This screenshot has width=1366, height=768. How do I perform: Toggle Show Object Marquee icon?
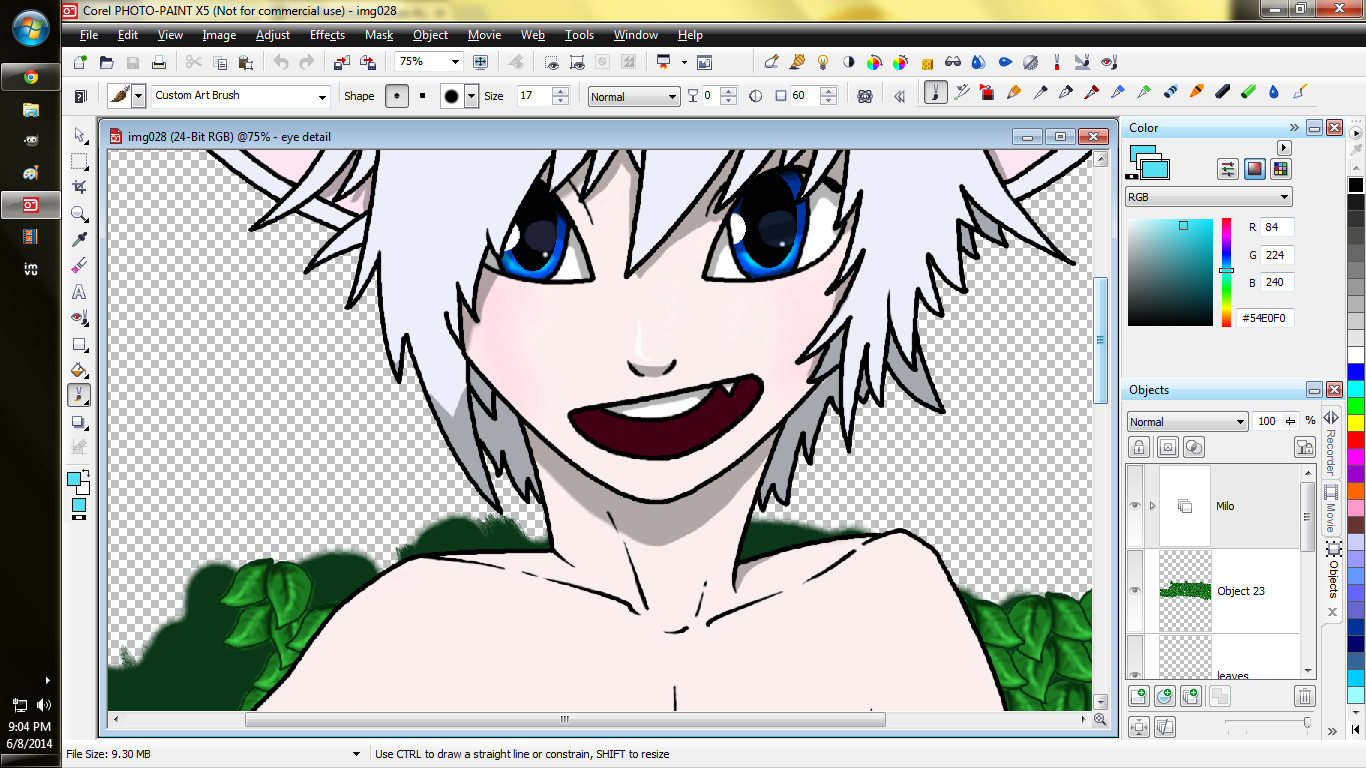[x=577, y=62]
